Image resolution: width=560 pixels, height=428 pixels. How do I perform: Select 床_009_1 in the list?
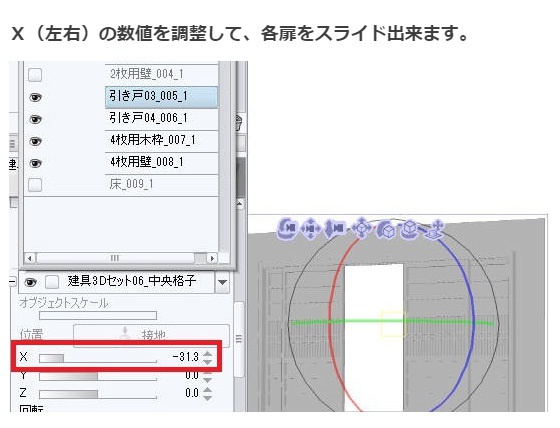point(161,185)
